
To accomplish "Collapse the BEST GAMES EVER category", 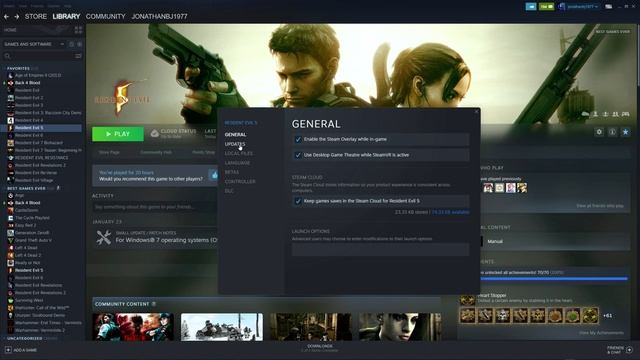I will pyautogui.click(x=27, y=188).
